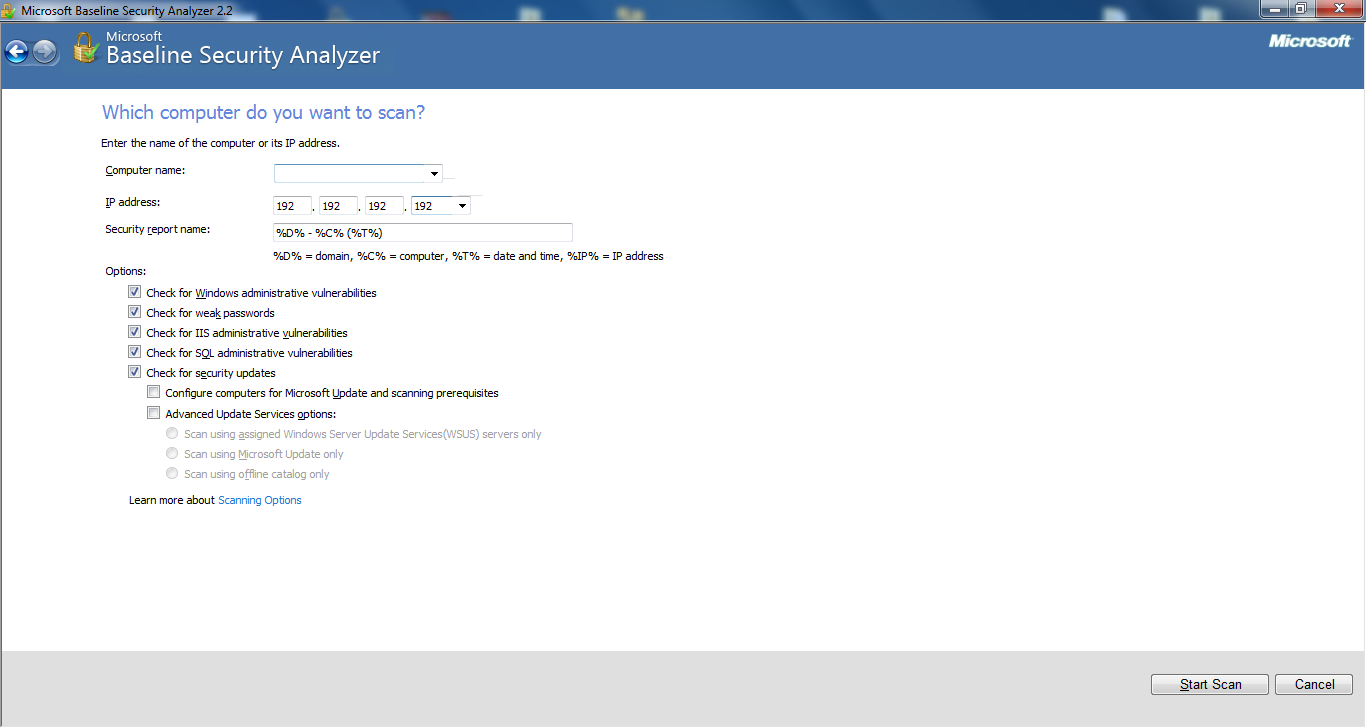This screenshot has width=1366, height=728.
Task: Toggle Check for security updates checkbox
Action: pos(135,373)
